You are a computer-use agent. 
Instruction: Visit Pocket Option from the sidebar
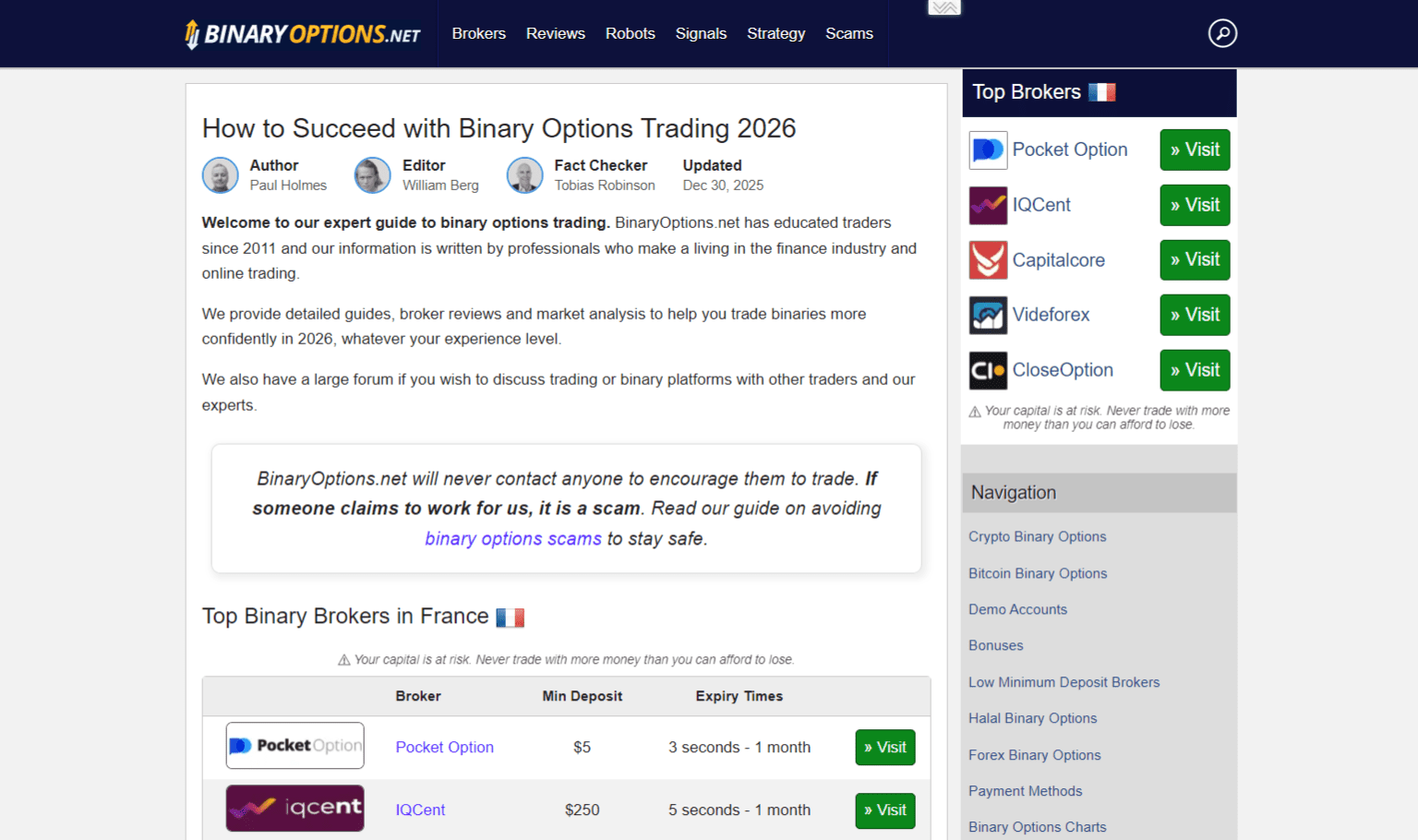coord(1194,150)
